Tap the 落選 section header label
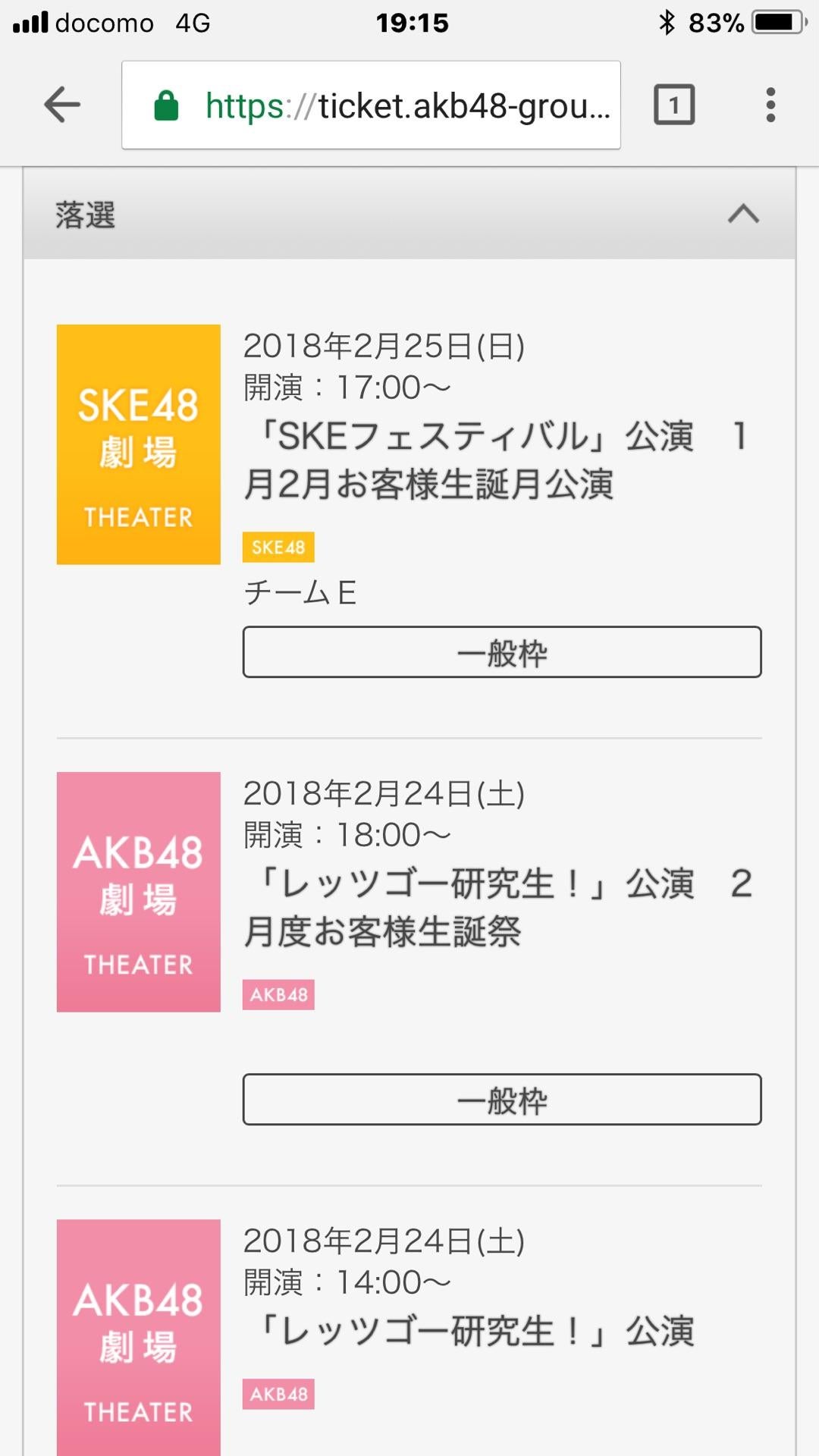Screen dimensions: 819x1456 (86, 215)
